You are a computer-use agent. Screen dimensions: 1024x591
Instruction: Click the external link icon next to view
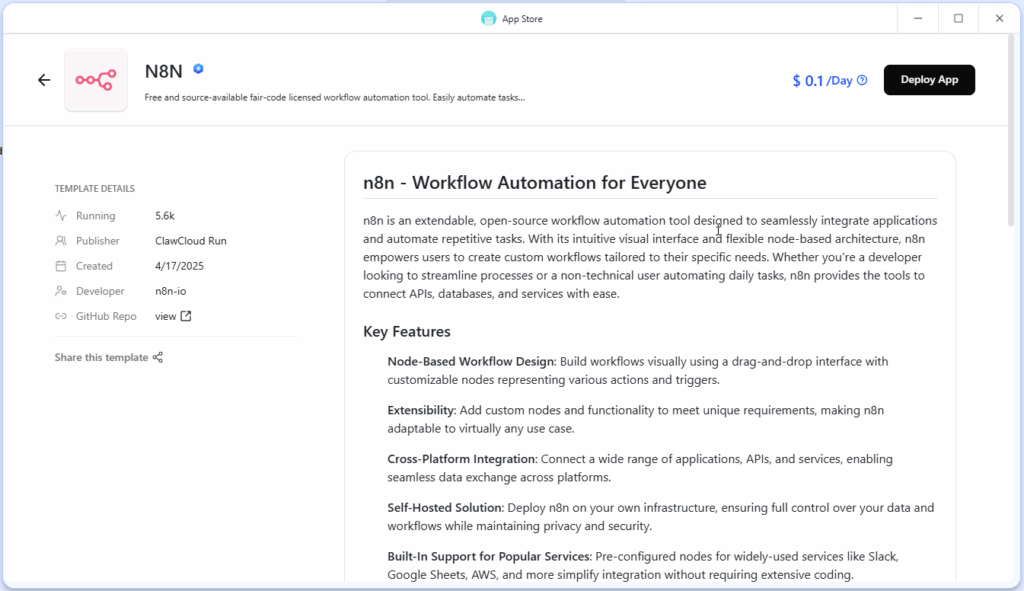point(186,316)
